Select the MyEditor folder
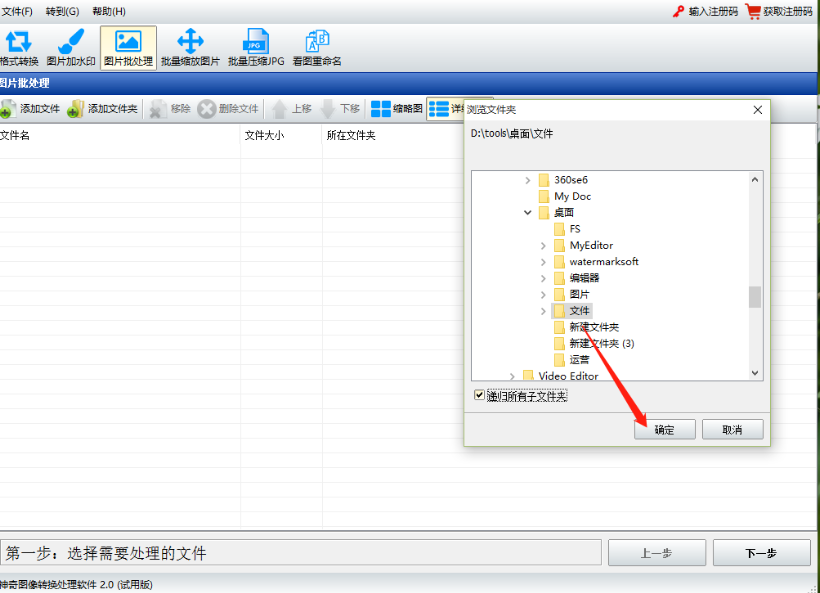This screenshot has height=593, width=820. (583, 246)
